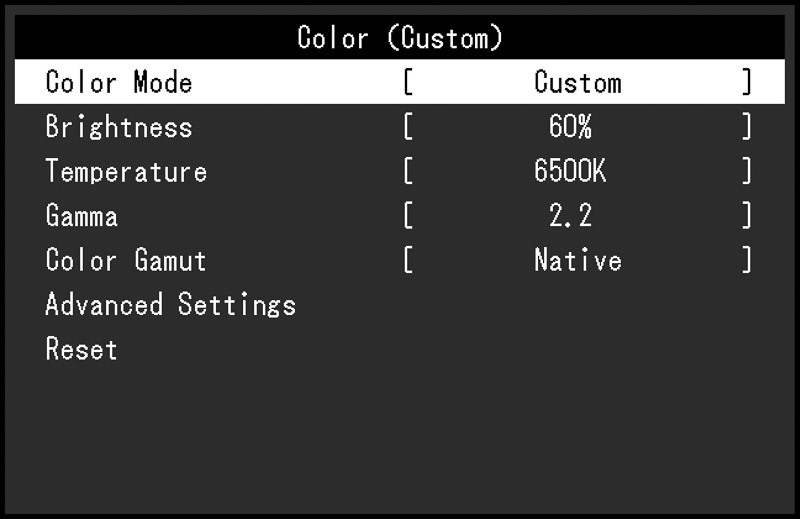Viewport: 800px width, 519px height.
Task: Click the Custom value for Color Mode
Action: tap(577, 82)
